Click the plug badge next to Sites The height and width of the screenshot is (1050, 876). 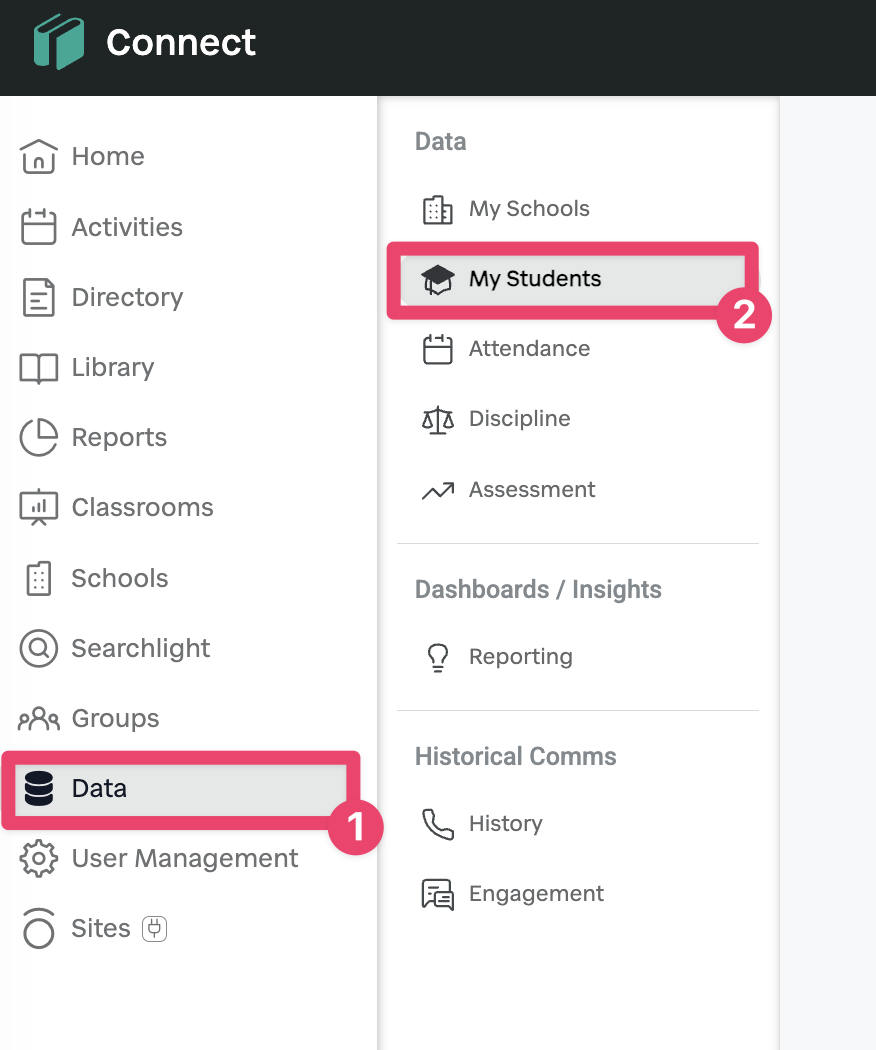pos(155,929)
